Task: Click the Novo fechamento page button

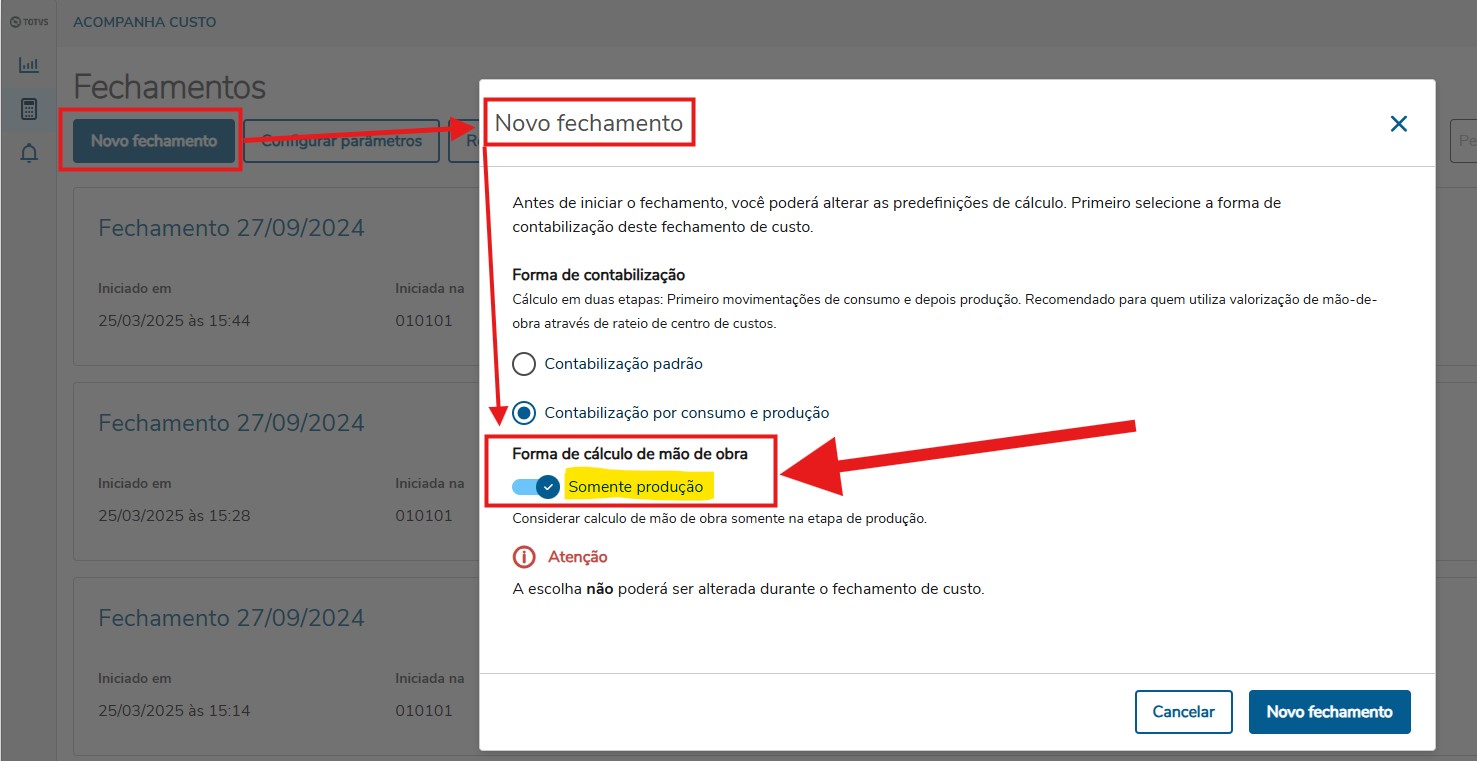Action: click(x=154, y=141)
